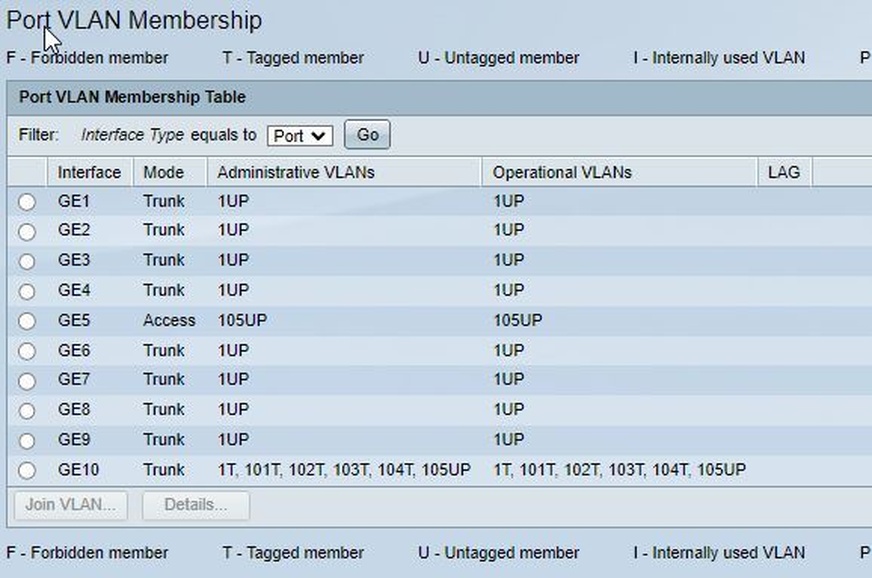872x578 pixels.
Task: Select the GE10 trunk port radio button
Action: click(x=27, y=471)
